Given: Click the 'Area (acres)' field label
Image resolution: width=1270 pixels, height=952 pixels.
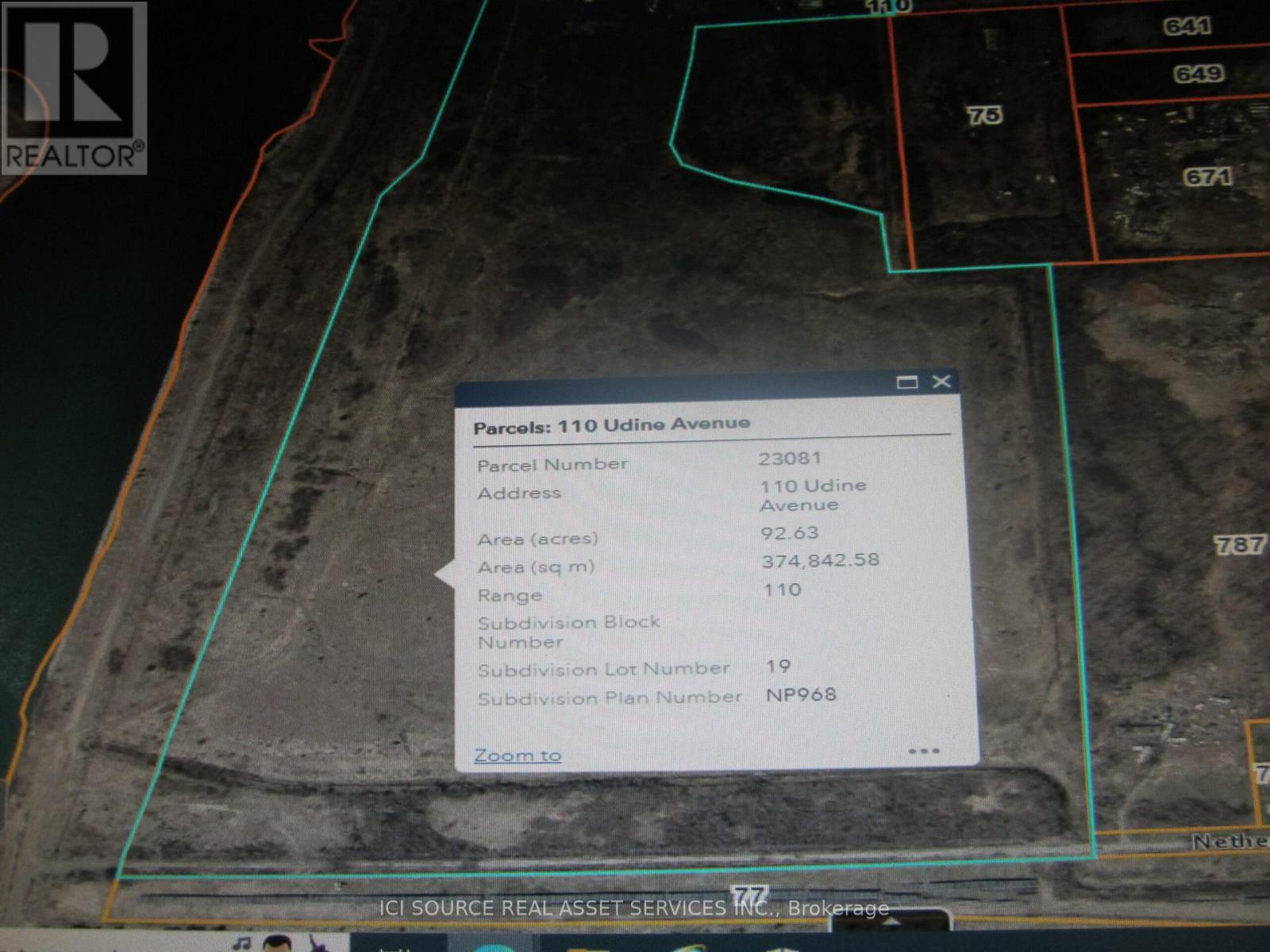Looking at the screenshot, I should tap(537, 539).
